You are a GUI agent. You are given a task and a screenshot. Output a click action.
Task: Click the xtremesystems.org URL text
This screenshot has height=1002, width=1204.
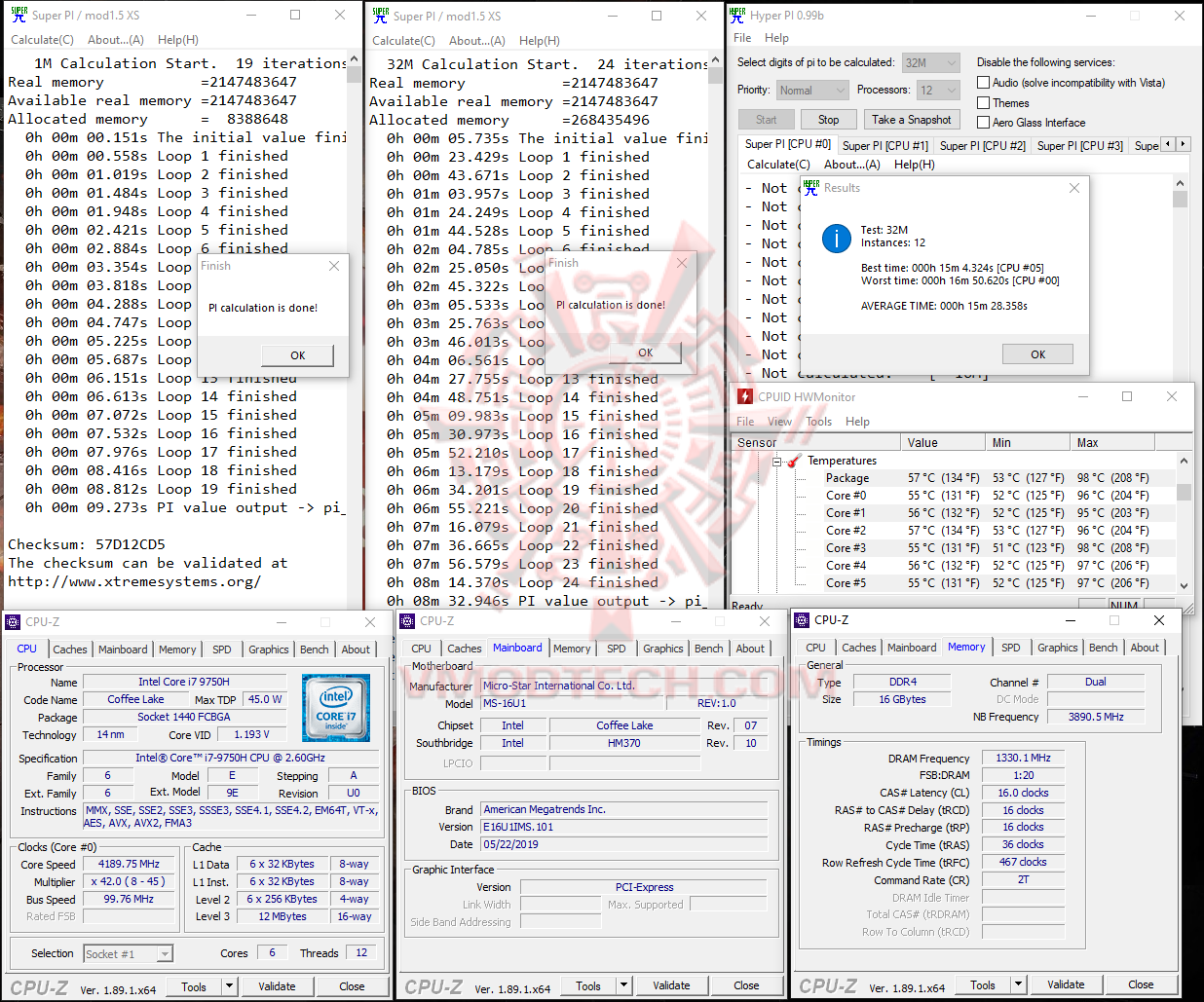point(134,581)
